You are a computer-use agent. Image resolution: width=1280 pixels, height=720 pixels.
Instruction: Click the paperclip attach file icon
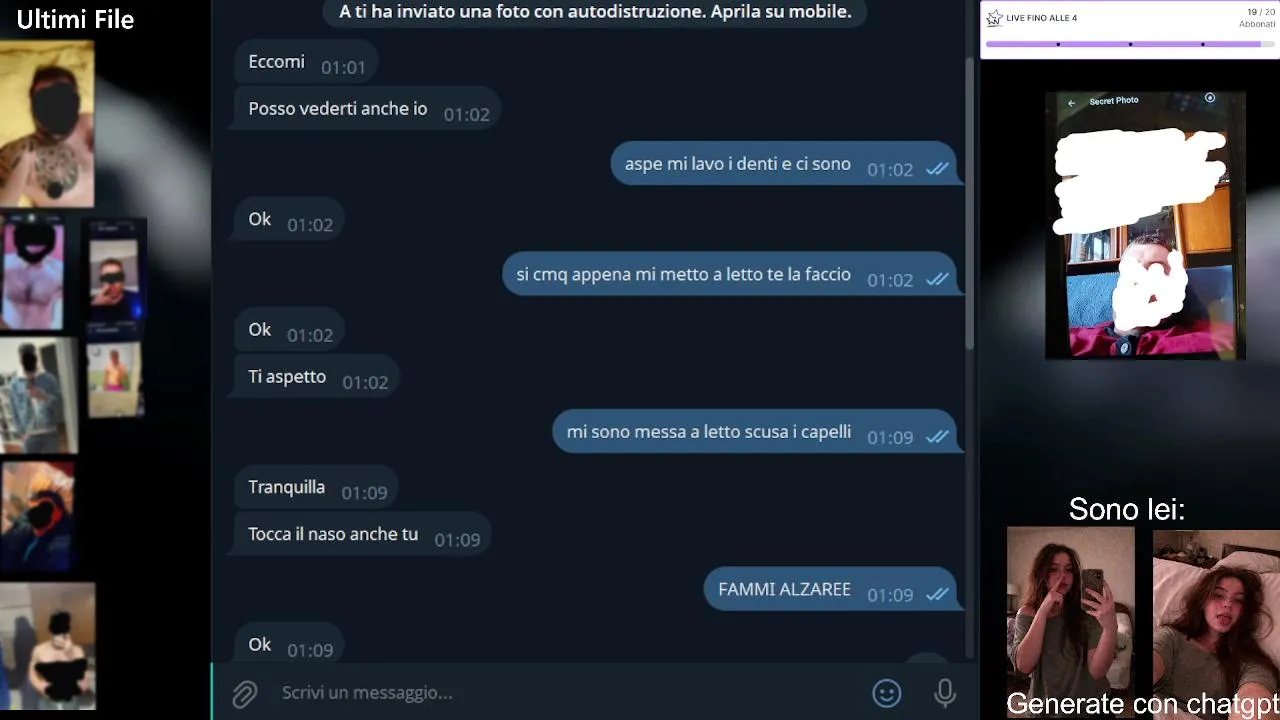(x=245, y=693)
